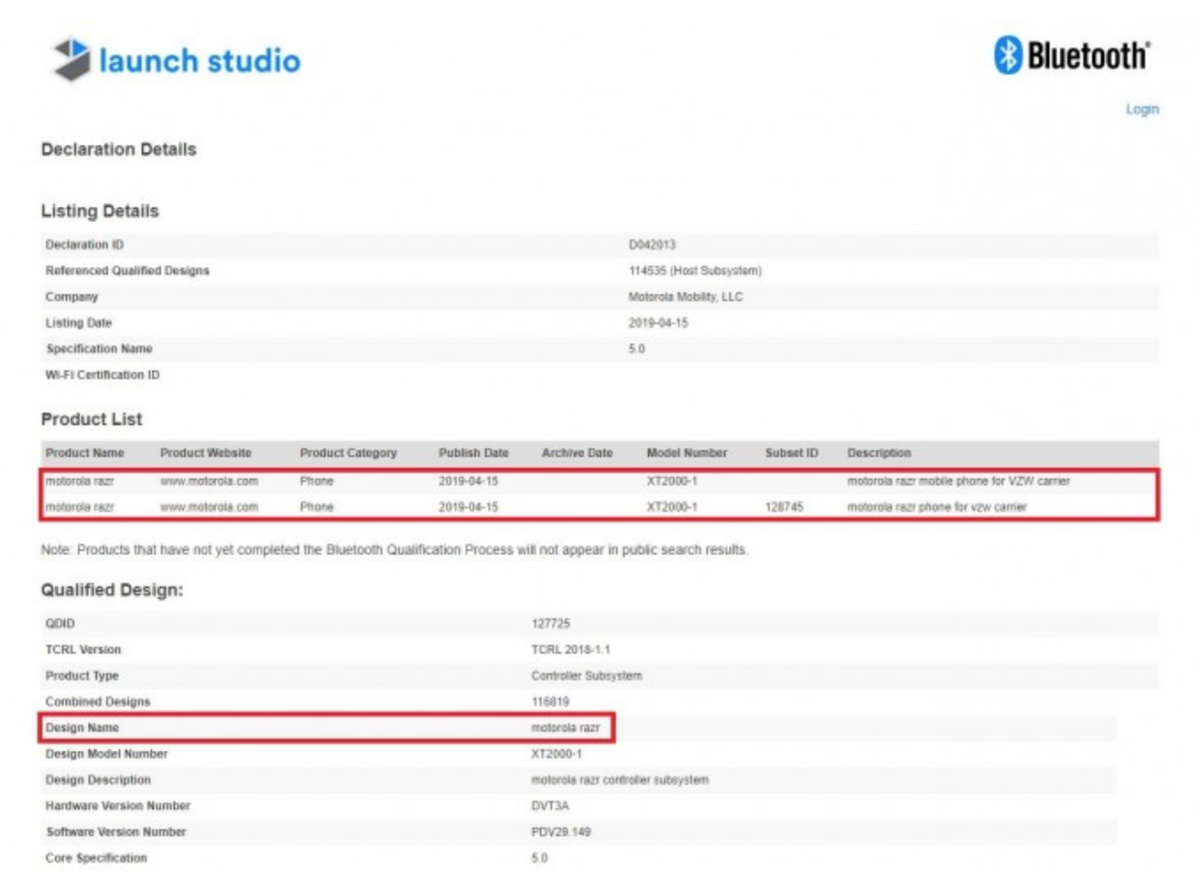Screen dimensions: 1200x877
Task: Select motorola razr in the subset 128745 row
Action: pos(80,507)
